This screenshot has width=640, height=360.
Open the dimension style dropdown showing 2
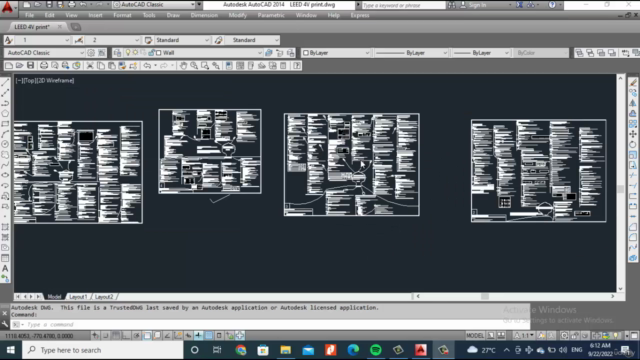[x=113, y=40]
